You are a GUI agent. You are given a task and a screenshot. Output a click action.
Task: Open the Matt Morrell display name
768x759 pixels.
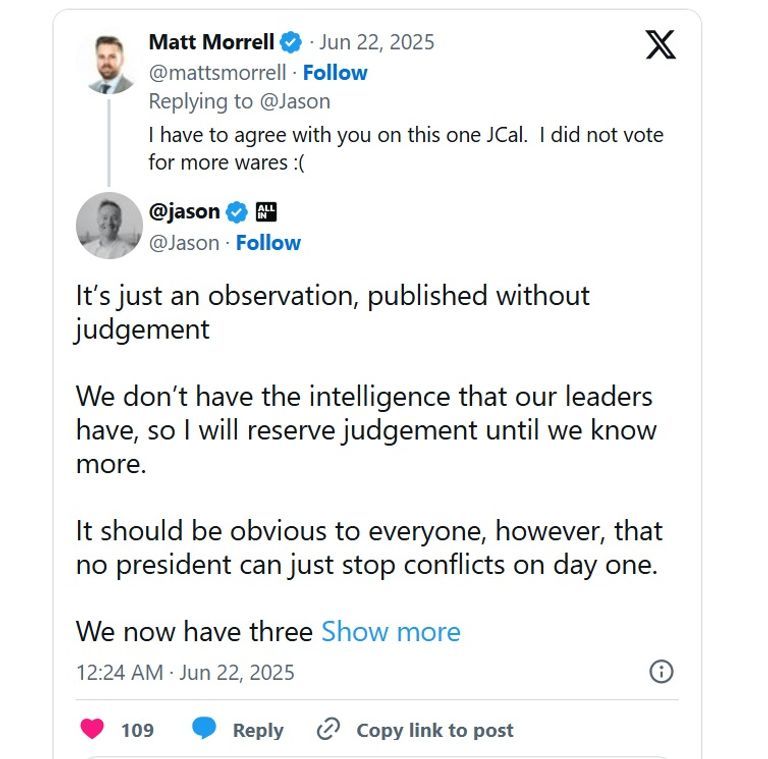pyautogui.click(x=212, y=42)
